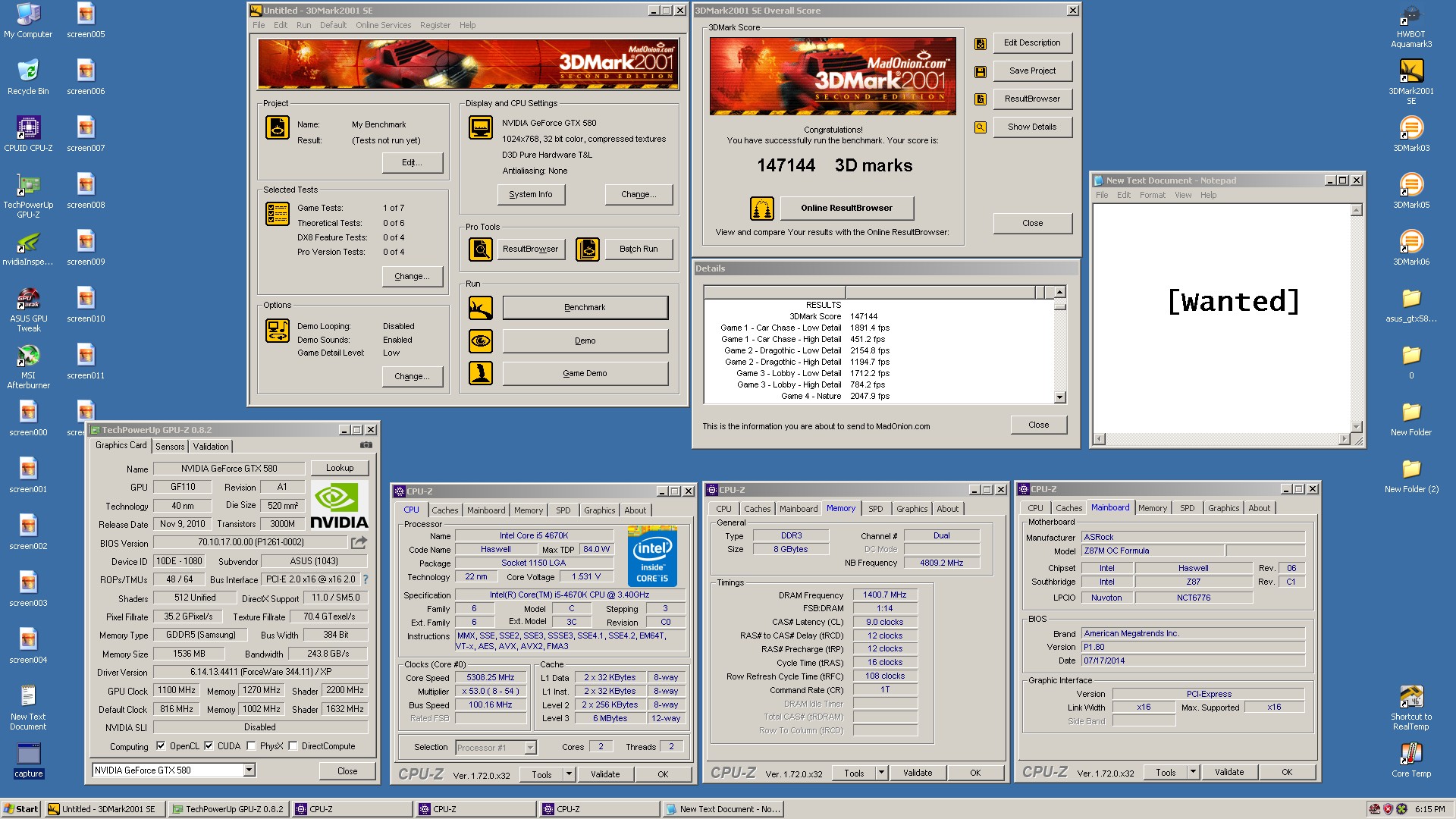Click the Edit Description icon in score window

pyautogui.click(x=981, y=43)
